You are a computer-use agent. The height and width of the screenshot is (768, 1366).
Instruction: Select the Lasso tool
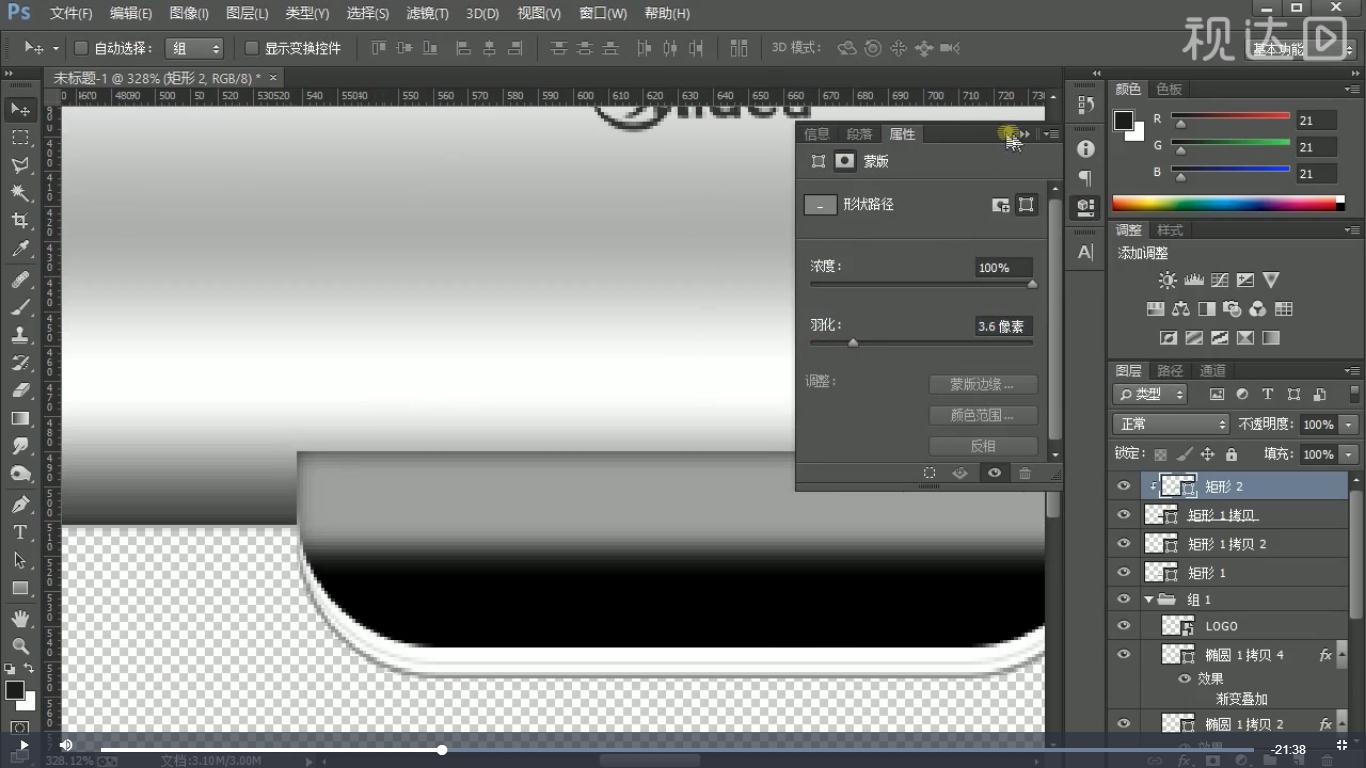click(x=20, y=165)
